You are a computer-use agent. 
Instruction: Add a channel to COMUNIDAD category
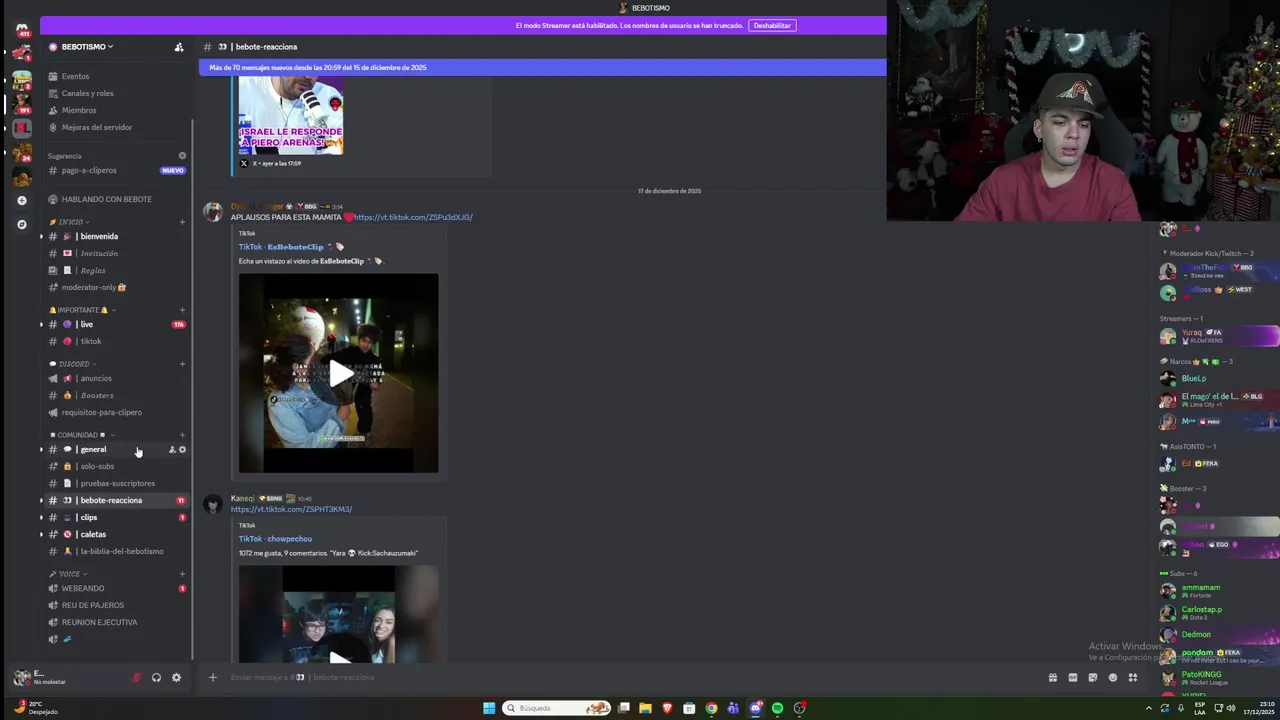(x=182, y=435)
